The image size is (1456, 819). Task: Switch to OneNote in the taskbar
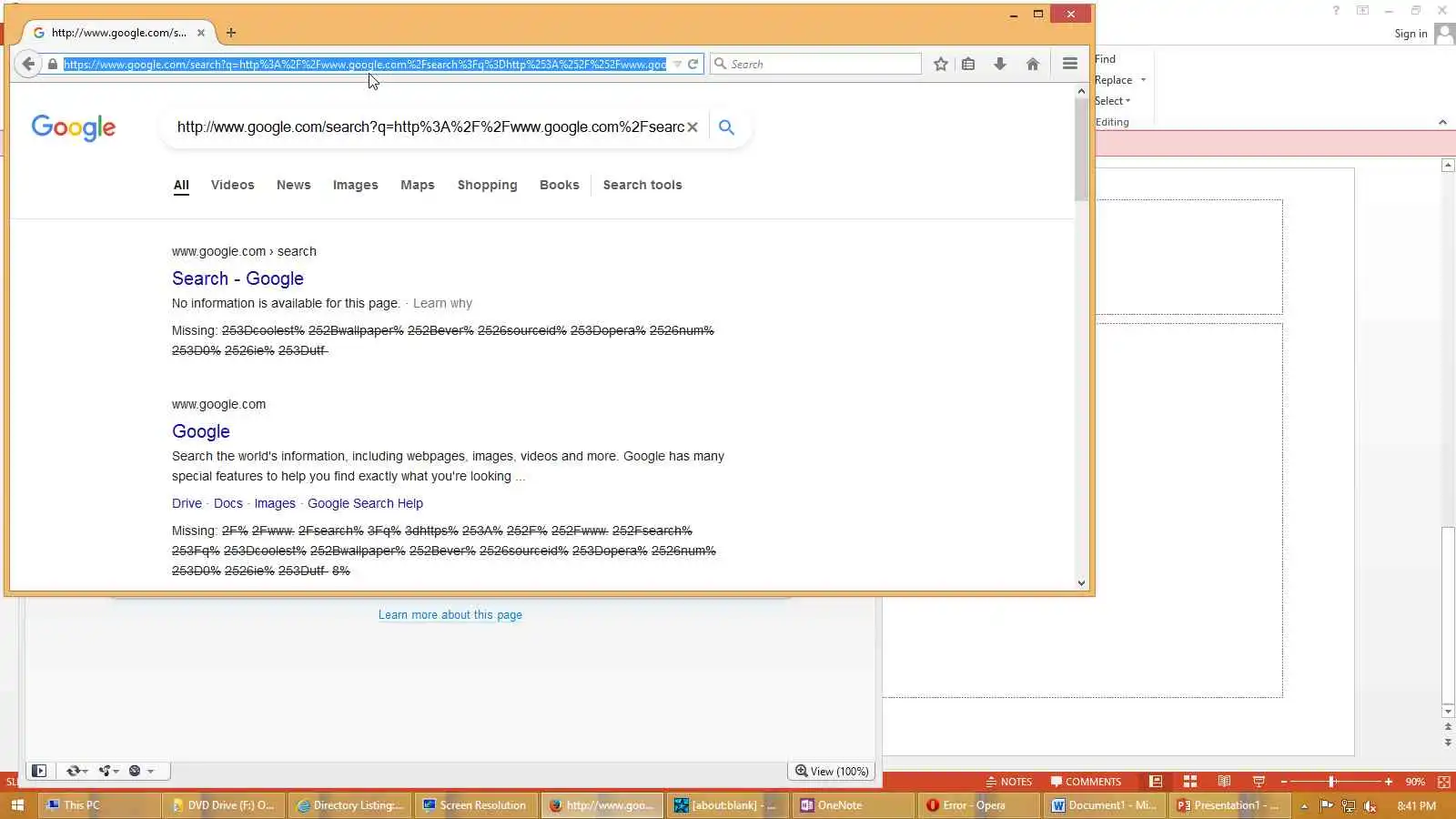tap(854, 805)
